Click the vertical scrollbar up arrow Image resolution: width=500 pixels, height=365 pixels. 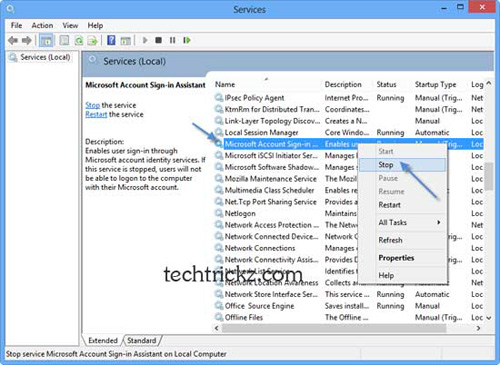(489, 83)
